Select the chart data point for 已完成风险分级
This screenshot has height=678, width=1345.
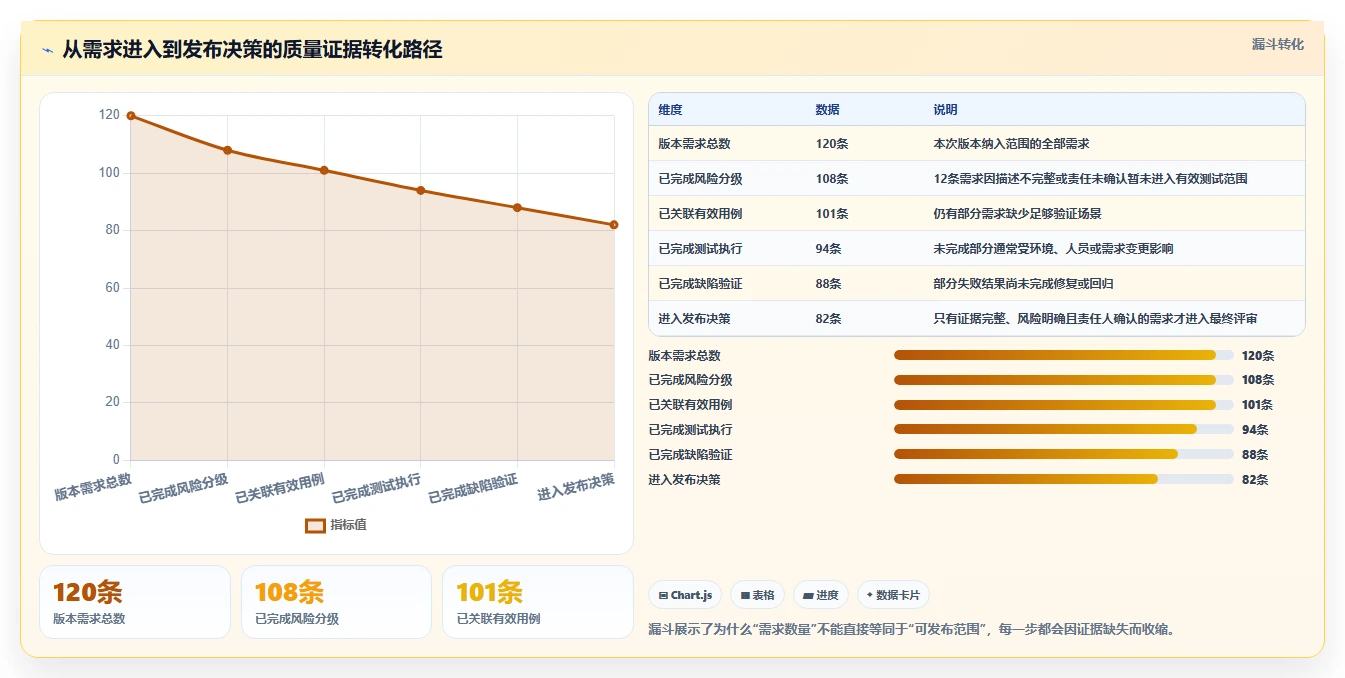[227, 150]
